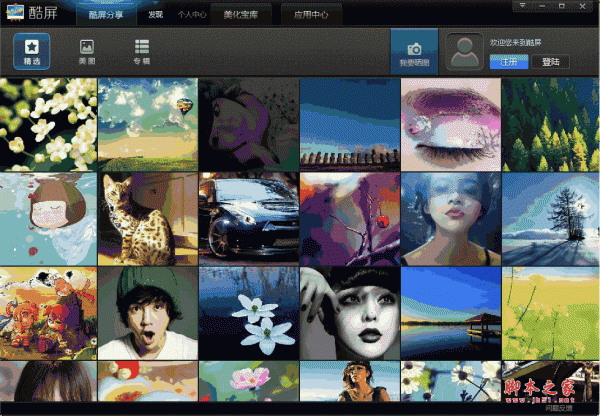Click the user avatar placeholder
The width and height of the screenshot is (600, 416).
click(465, 52)
